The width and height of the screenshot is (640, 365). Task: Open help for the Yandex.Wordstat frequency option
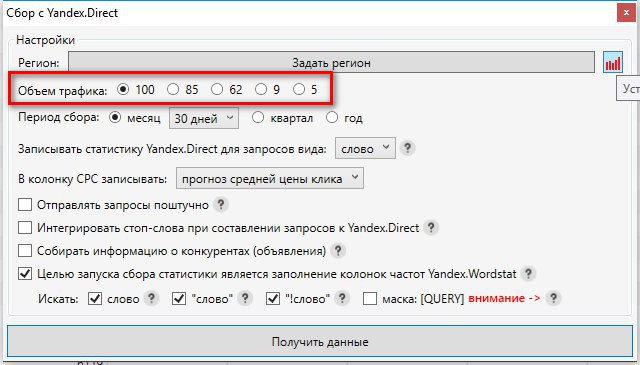528,273
